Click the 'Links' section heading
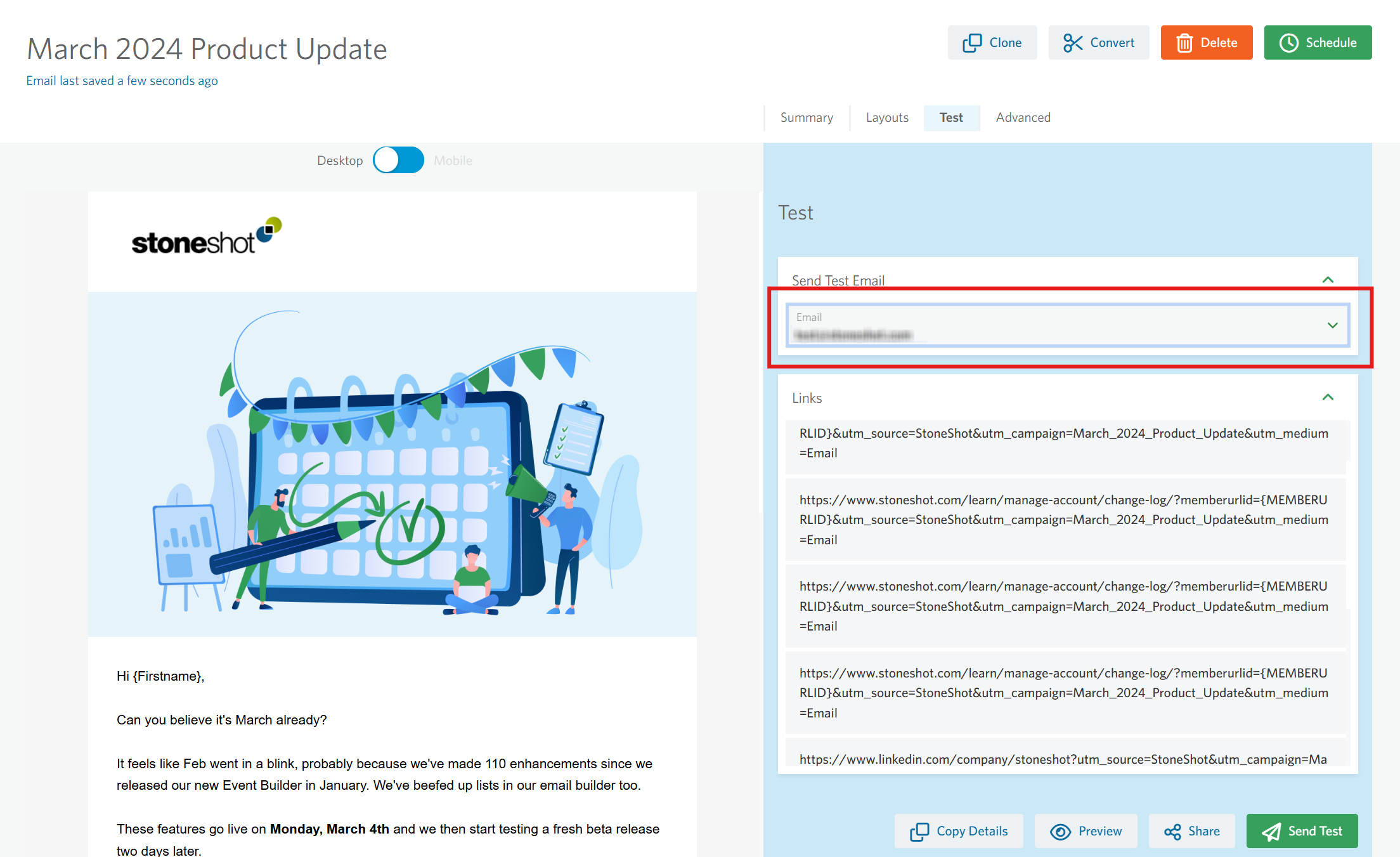This screenshot has width=1400, height=857. (x=807, y=398)
